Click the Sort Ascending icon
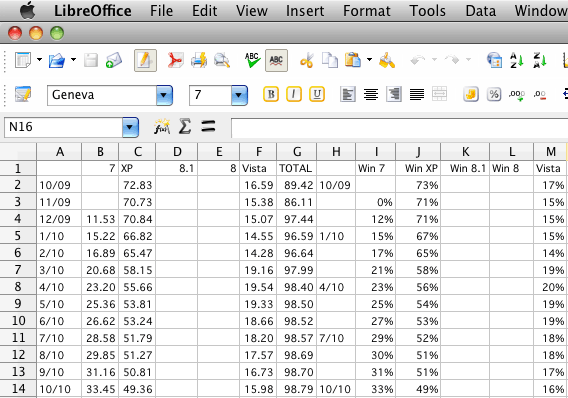The width and height of the screenshot is (568, 398). click(517, 60)
